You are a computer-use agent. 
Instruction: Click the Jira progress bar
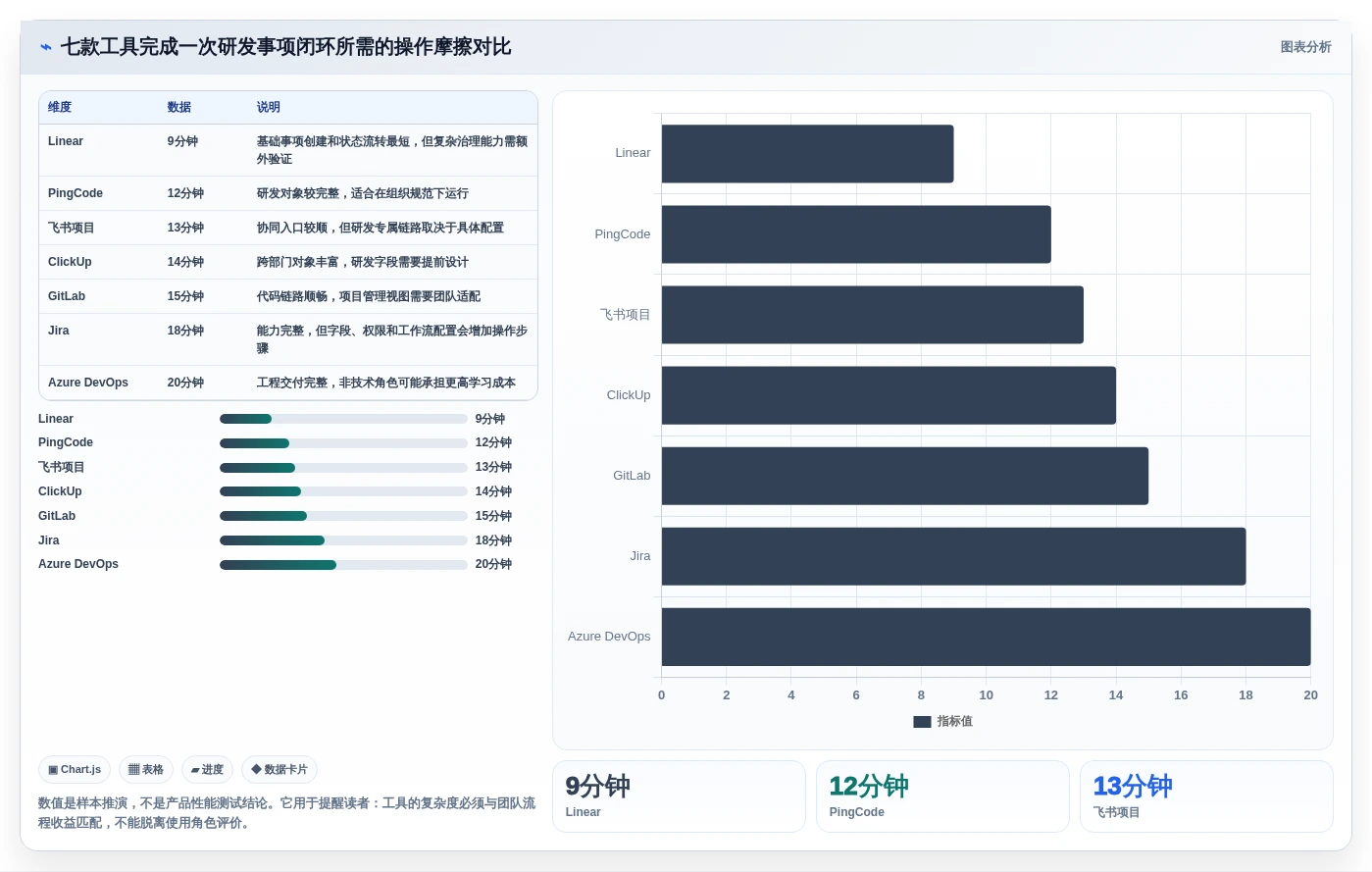tap(343, 540)
